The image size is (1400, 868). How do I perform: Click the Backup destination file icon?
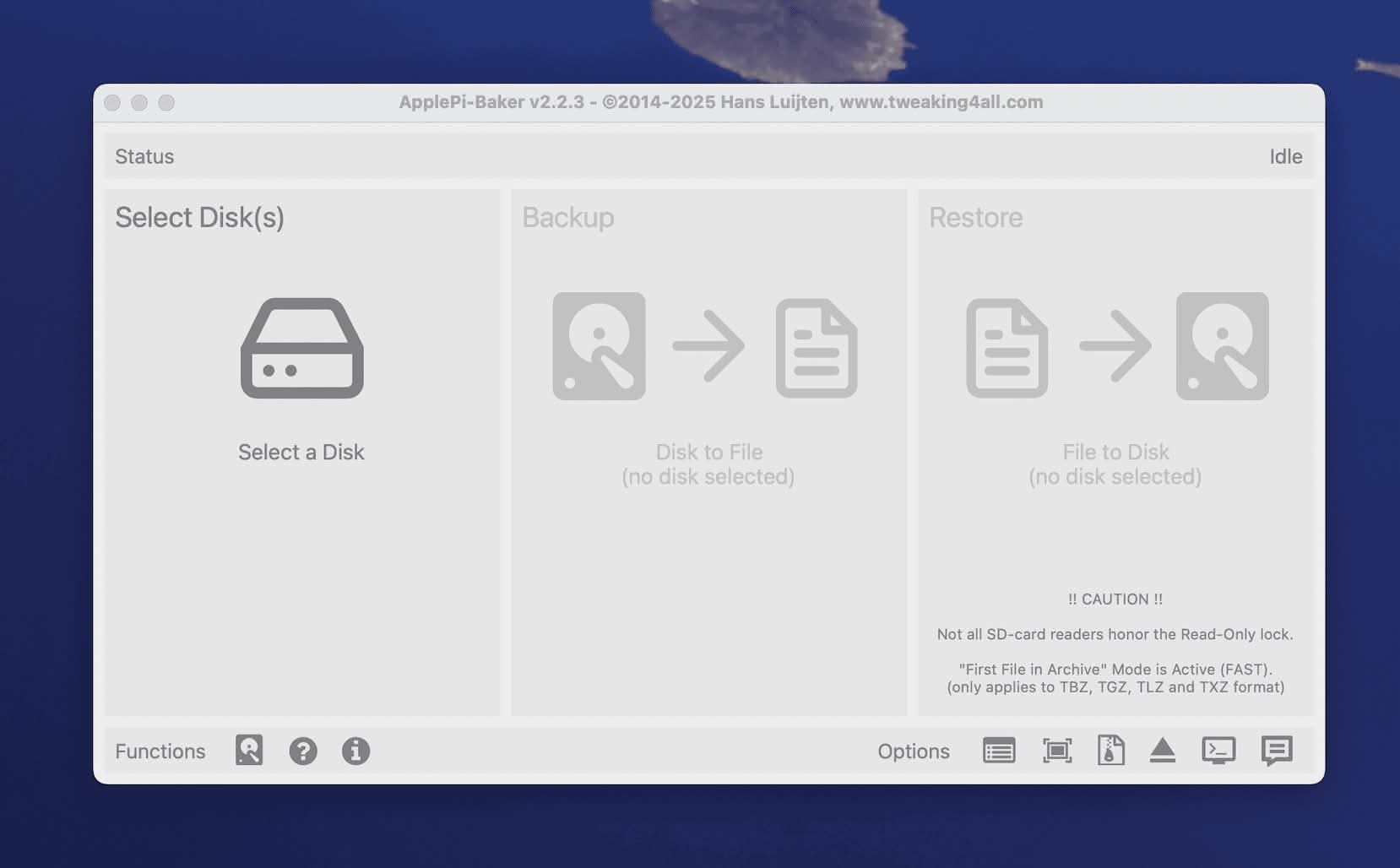[817, 348]
